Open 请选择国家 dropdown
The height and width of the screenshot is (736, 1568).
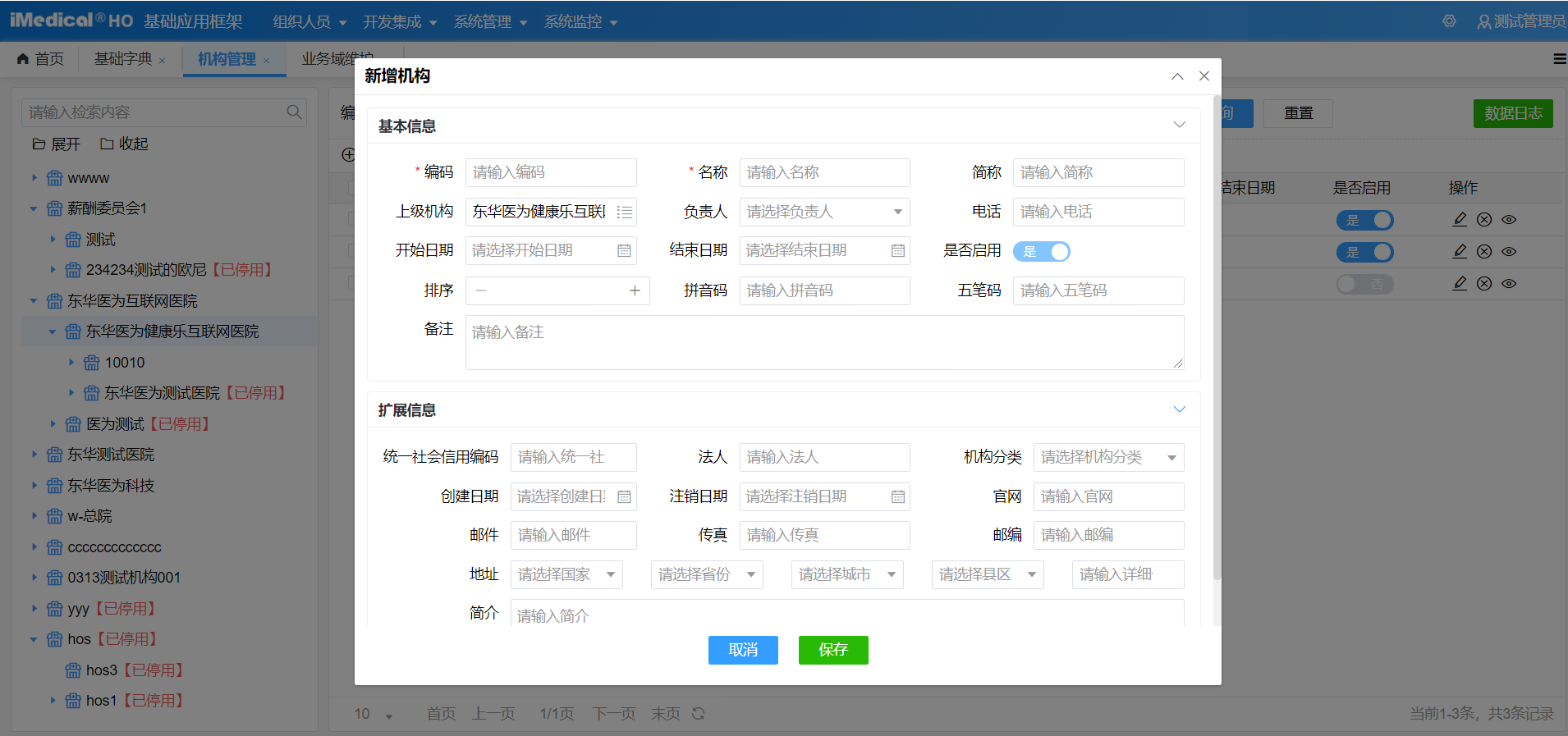click(x=566, y=574)
